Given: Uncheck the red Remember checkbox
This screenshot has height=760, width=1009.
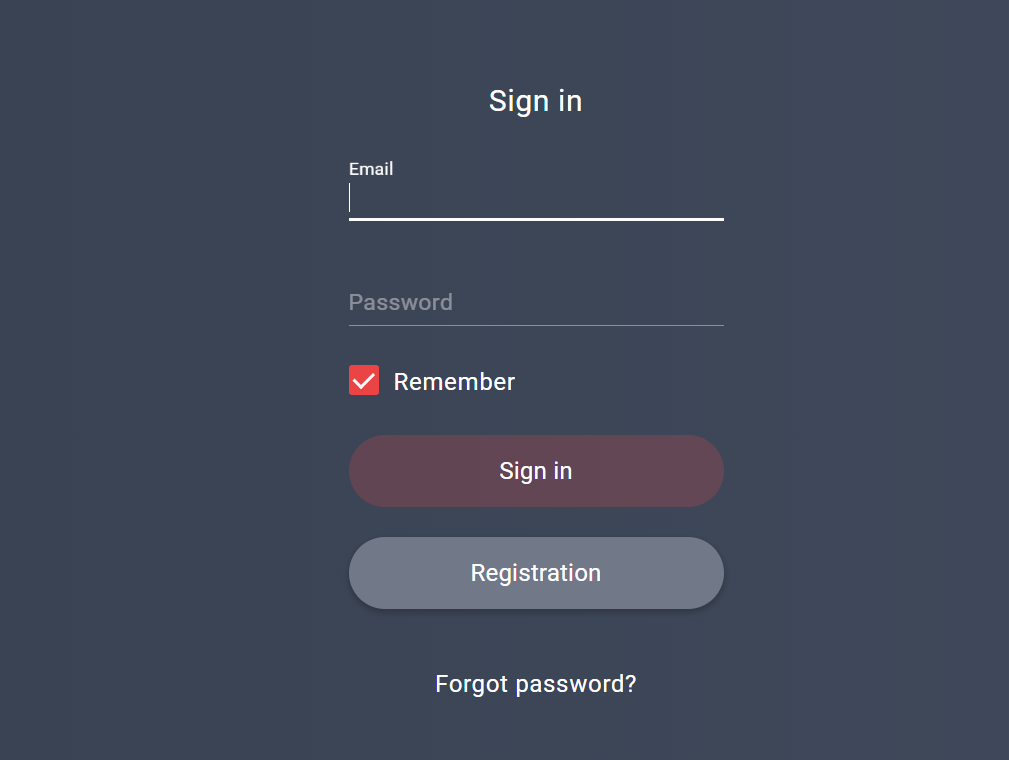Looking at the screenshot, I should click(364, 381).
